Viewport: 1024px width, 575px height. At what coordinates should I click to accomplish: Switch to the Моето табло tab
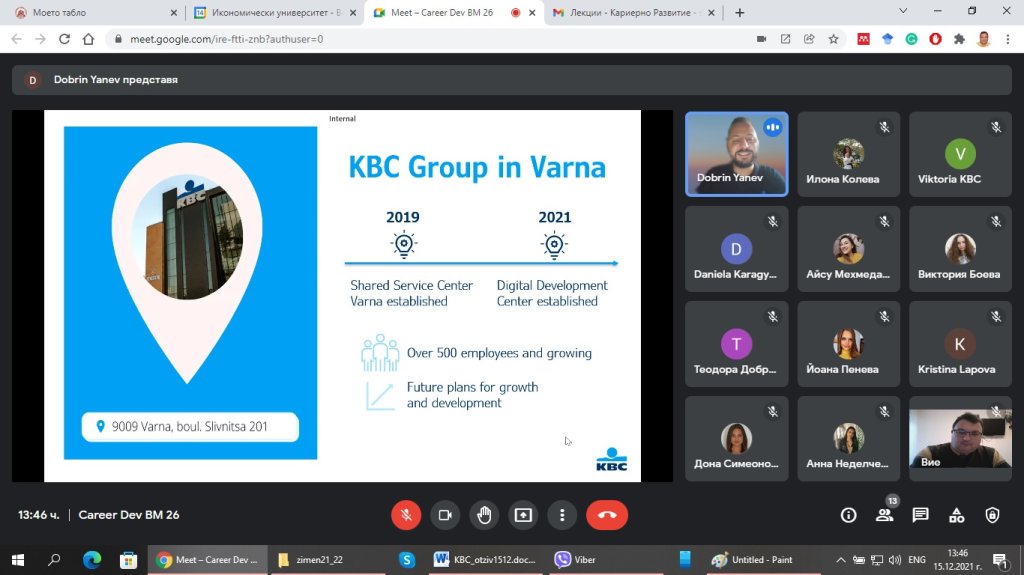(90, 13)
